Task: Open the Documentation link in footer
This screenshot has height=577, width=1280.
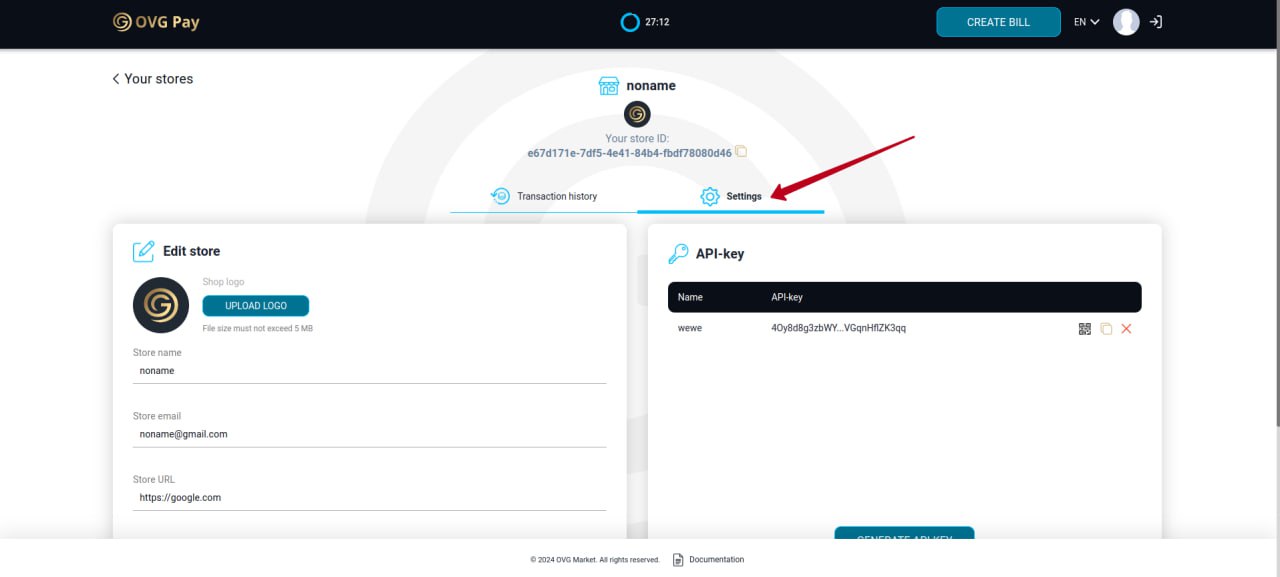Action: 716,560
